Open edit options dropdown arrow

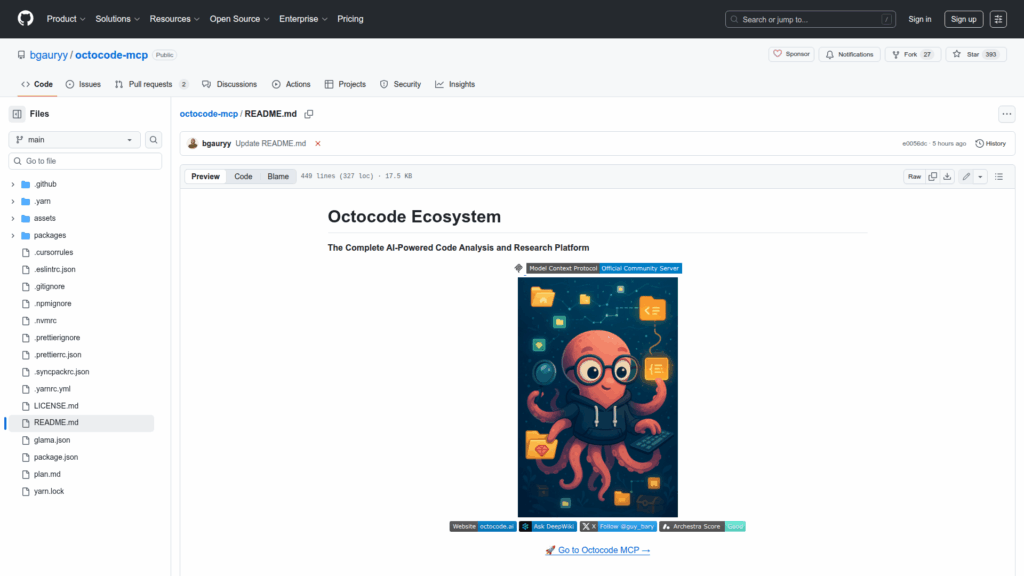point(980,176)
